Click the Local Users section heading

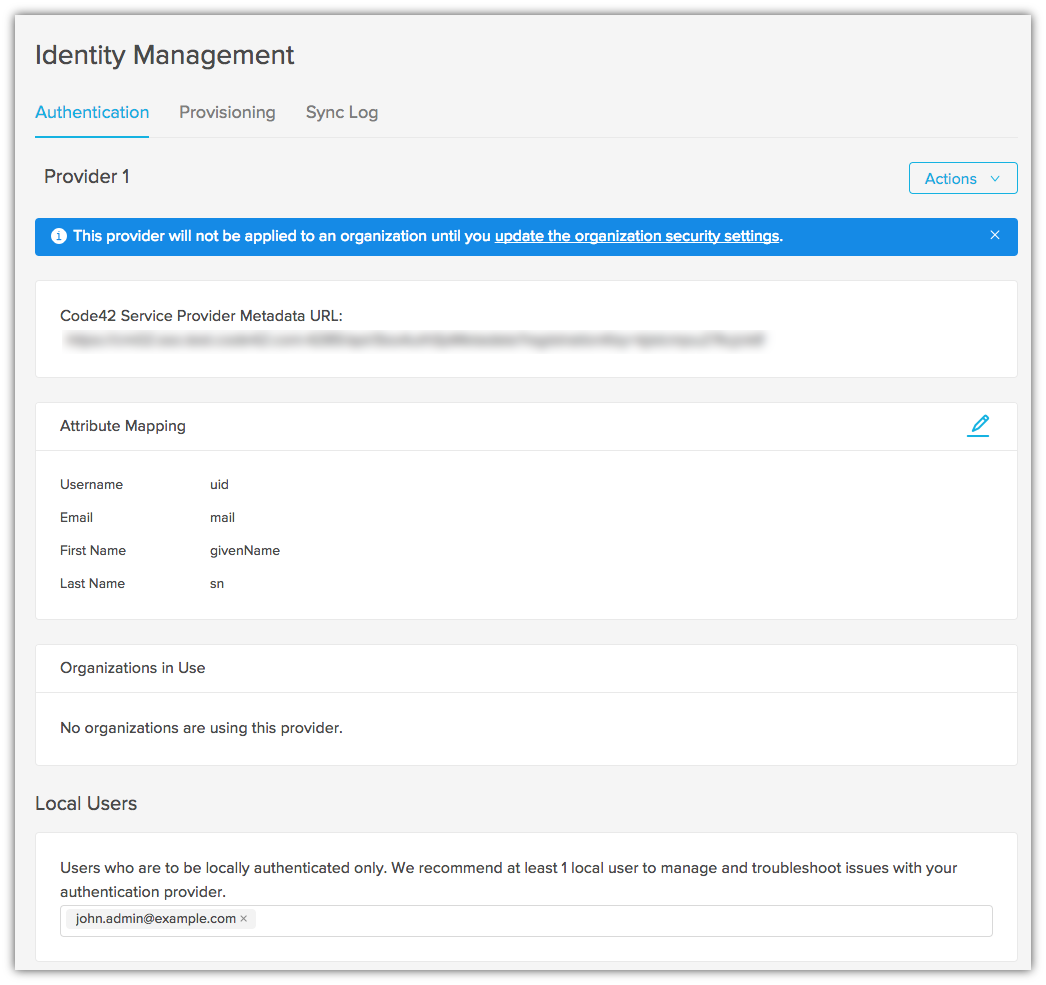coord(85,802)
